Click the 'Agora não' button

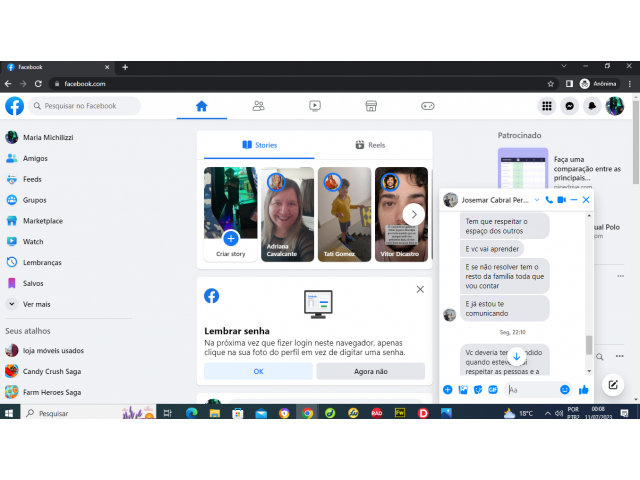(370, 371)
